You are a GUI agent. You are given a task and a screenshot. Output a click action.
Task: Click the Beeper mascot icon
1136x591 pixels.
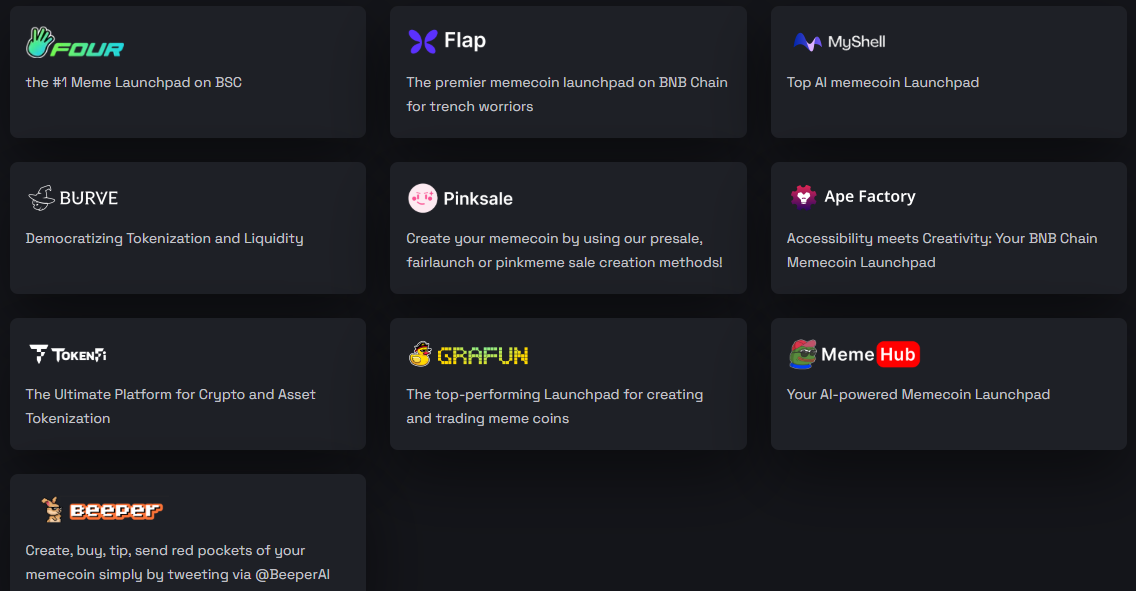[52, 510]
